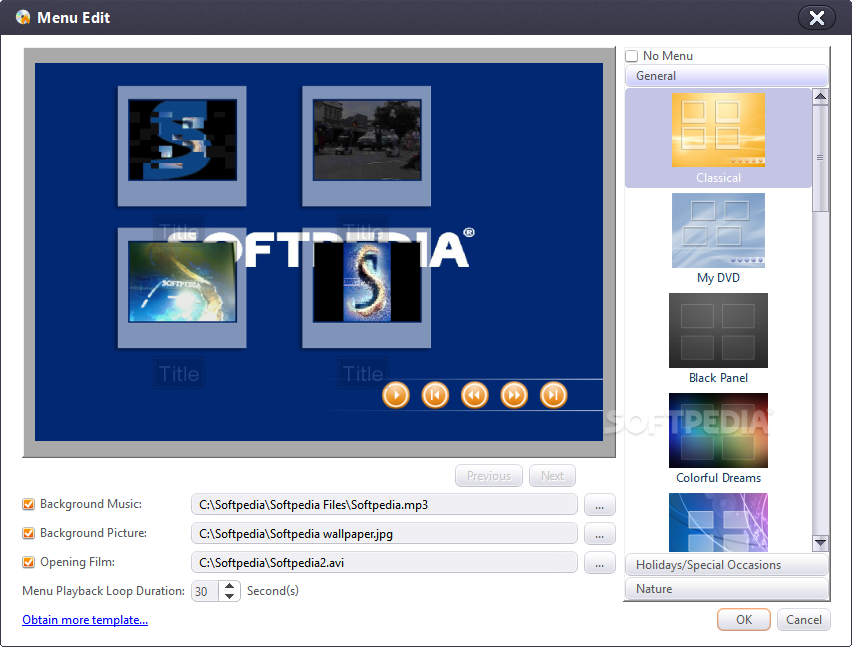The width and height of the screenshot is (852, 647).
Task: Increase the loop duration with the up arrow
Action: 230,586
